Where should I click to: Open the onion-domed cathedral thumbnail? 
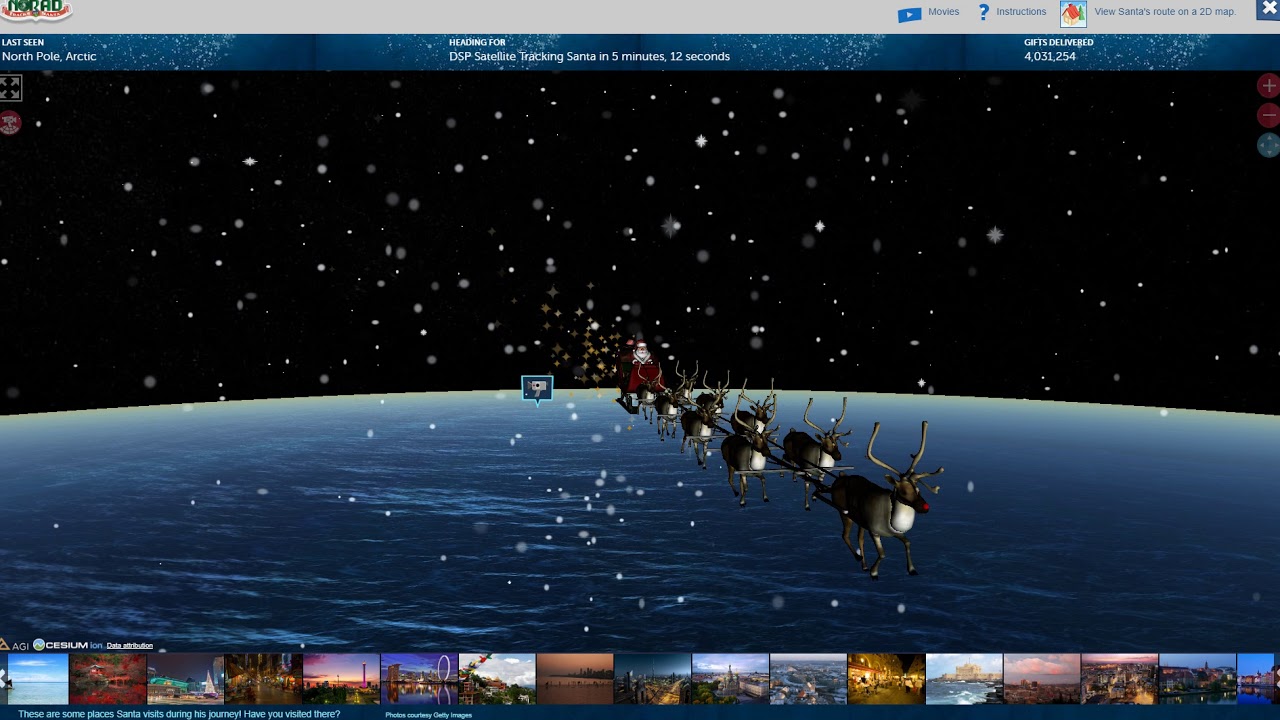[731, 679]
